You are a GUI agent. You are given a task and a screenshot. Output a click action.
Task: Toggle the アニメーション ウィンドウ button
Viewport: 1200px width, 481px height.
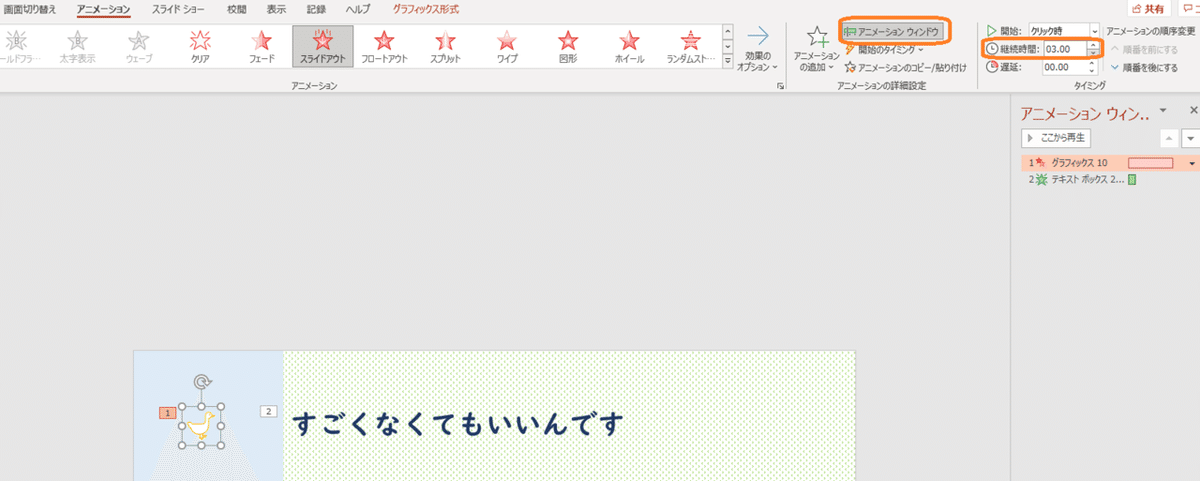click(892, 31)
